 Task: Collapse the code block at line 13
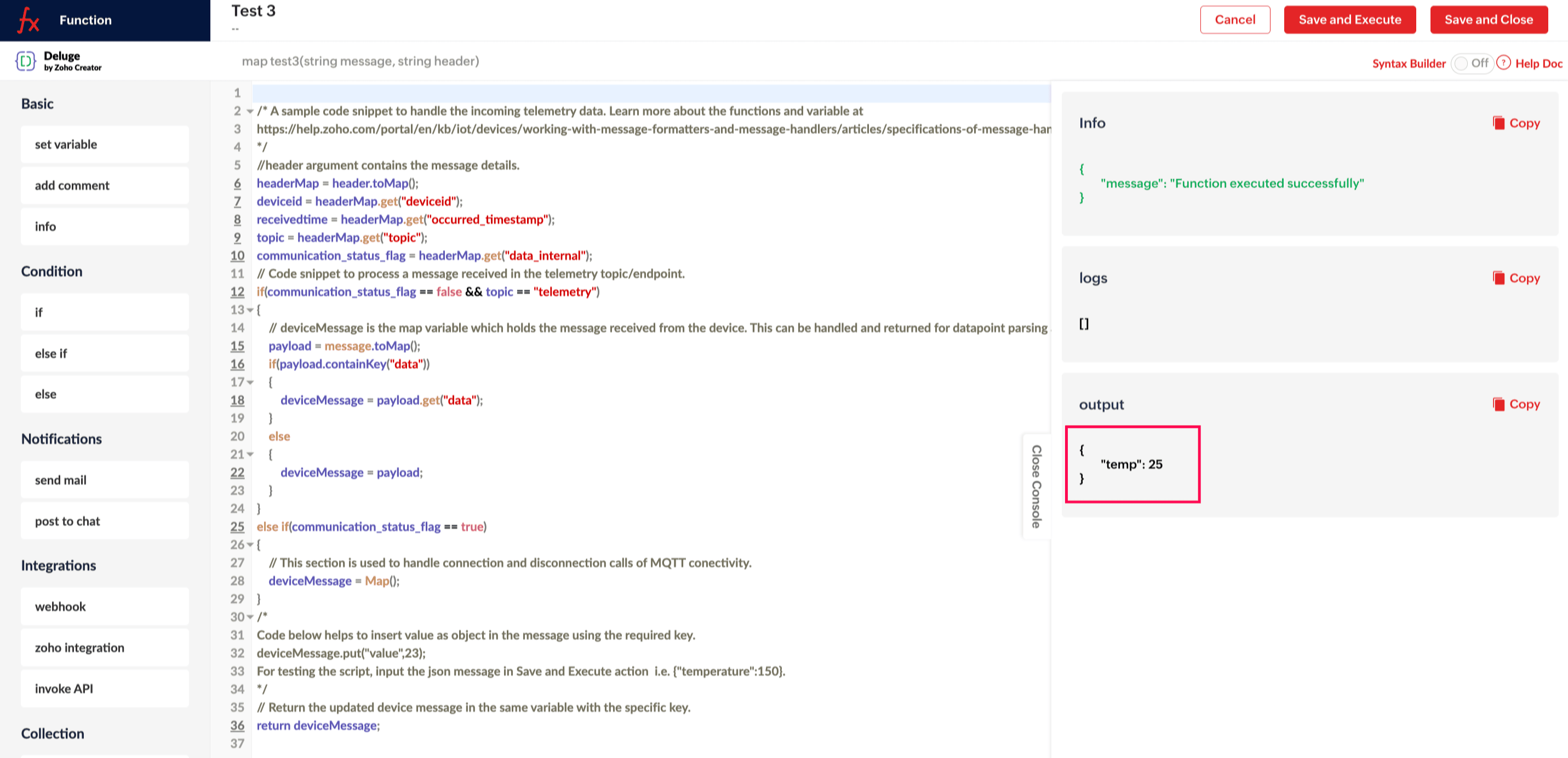(250, 310)
